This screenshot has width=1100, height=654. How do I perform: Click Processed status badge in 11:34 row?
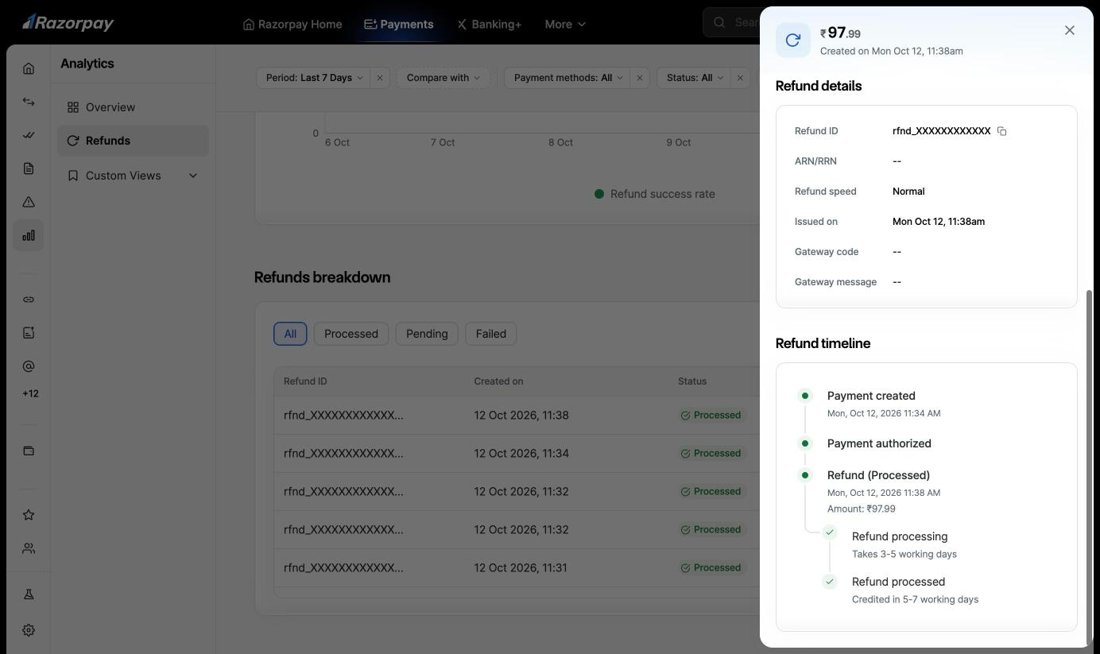coord(710,453)
